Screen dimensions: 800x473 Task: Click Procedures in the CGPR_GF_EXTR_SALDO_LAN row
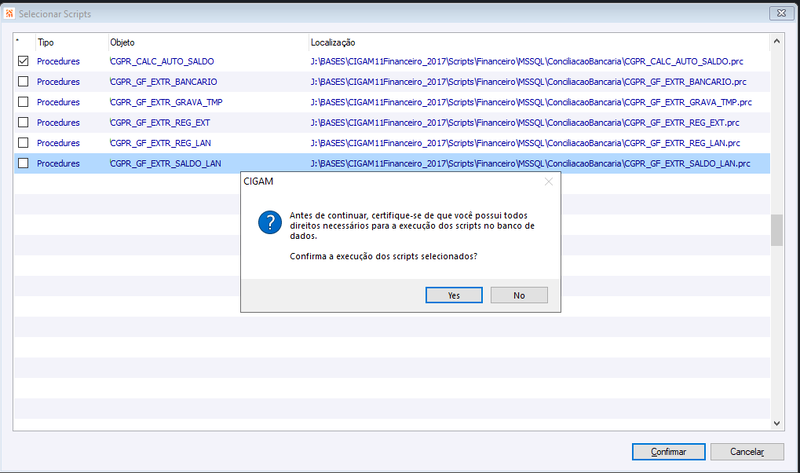tap(58, 163)
